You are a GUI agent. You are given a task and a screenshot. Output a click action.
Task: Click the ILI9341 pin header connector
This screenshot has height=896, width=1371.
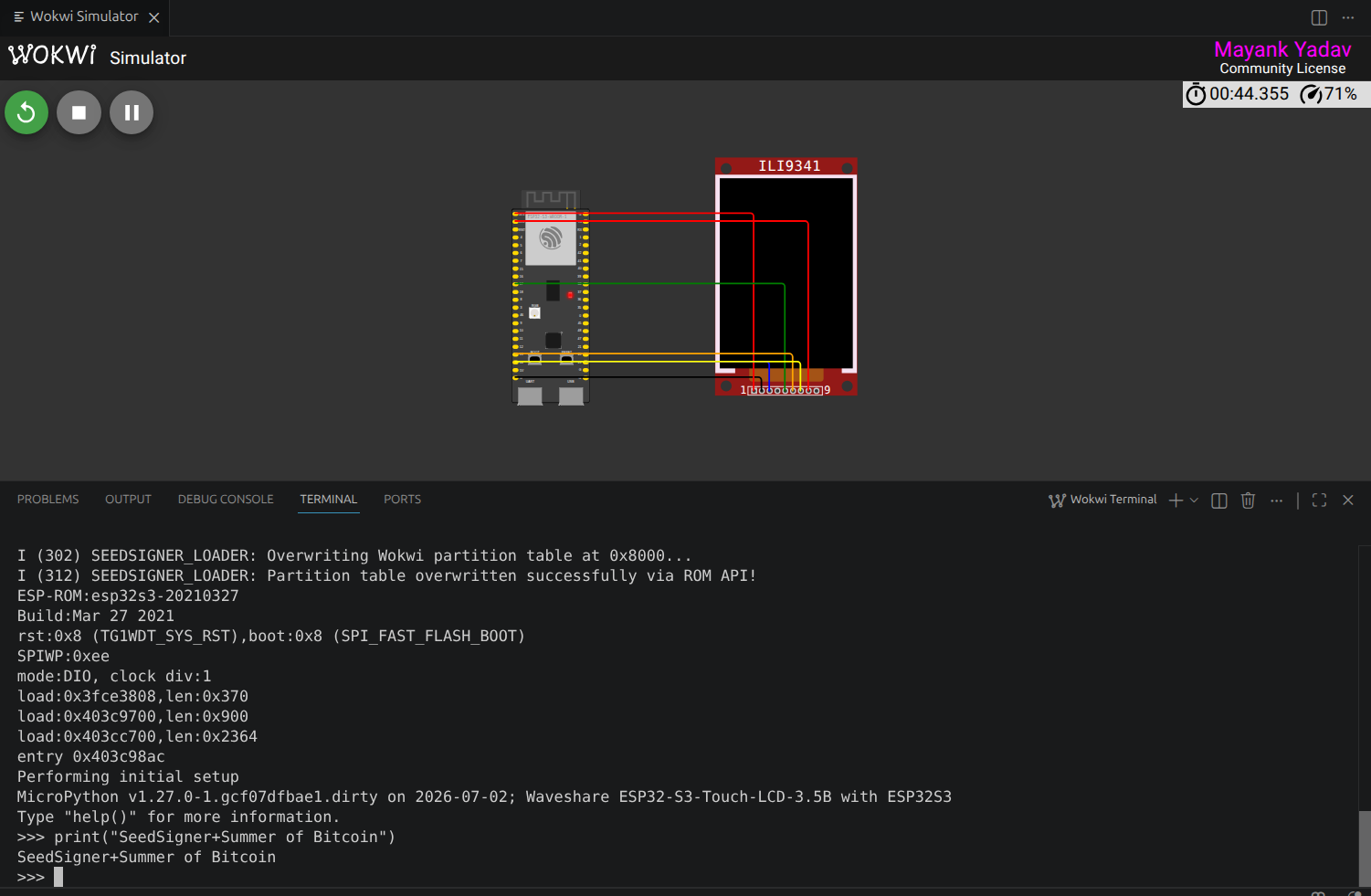point(785,390)
